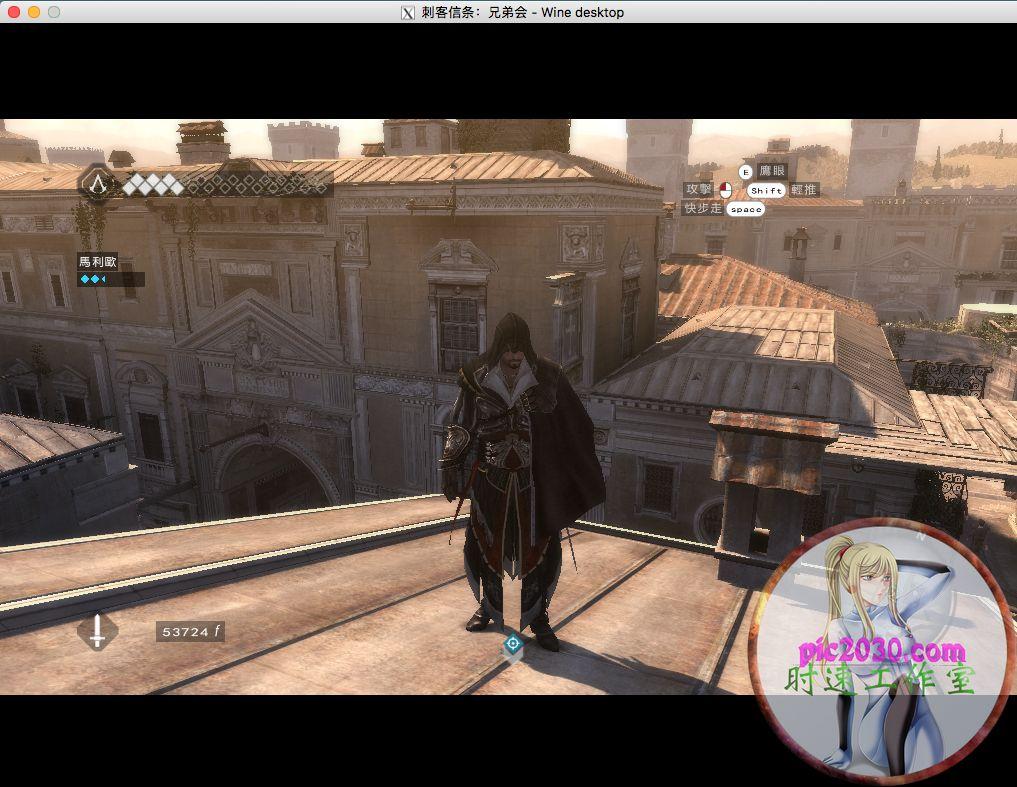Screen dimensions: 1017x787
Task: Click the 輕推 gentle push label
Action: click(804, 190)
